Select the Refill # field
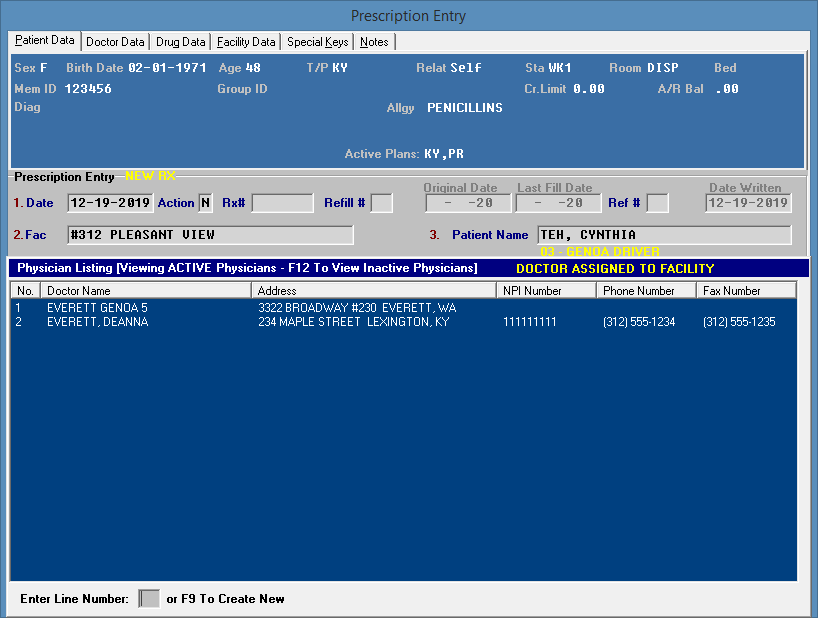Screen dimensions: 818x618 coord(381,203)
